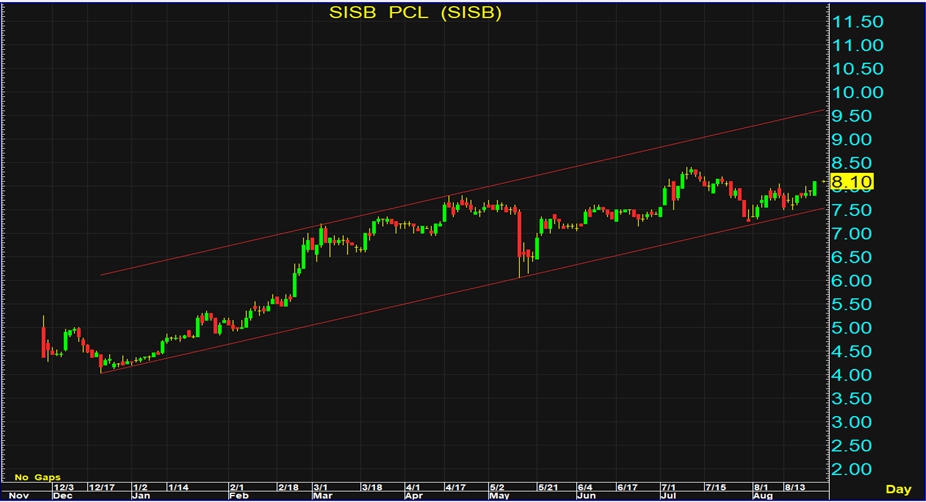Click the 12/3 date label
The image size is (926, 502).
coord(63,487)
